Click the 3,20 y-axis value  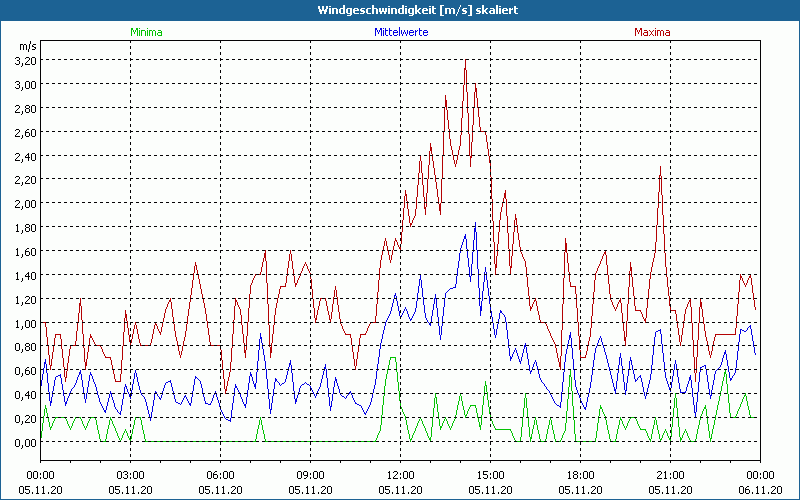tap(26, 61)
